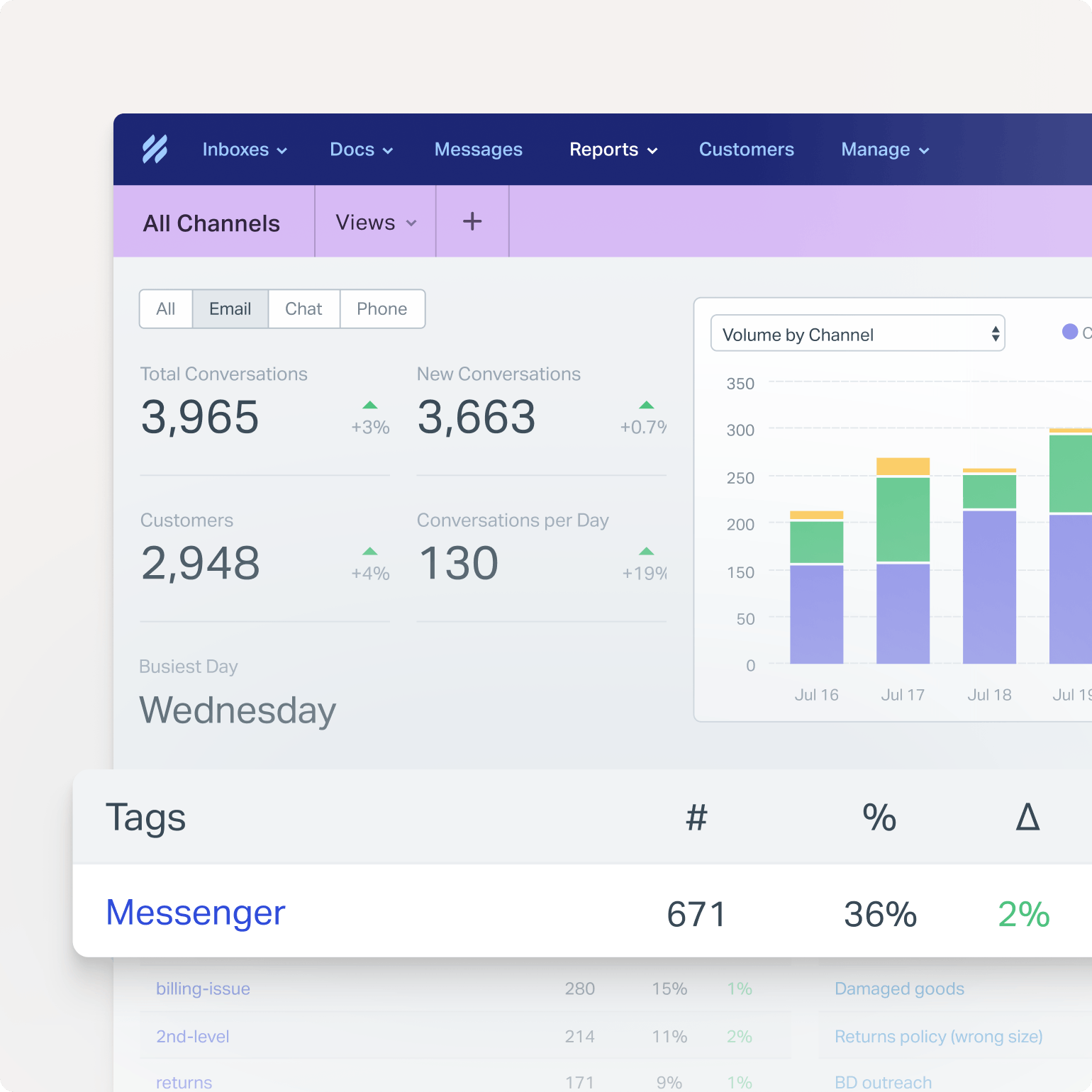The width and height of the screenshot is (1092, 1092).
Task: Go to Messages in the nav bar
Action: [479, 150]
